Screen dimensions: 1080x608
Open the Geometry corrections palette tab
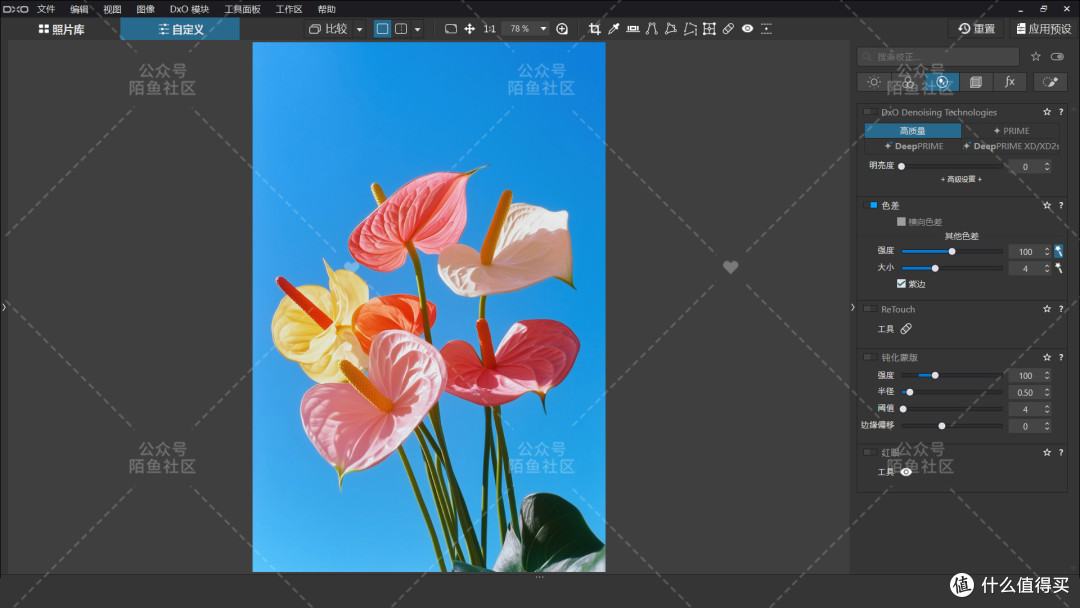pos(976,82)
